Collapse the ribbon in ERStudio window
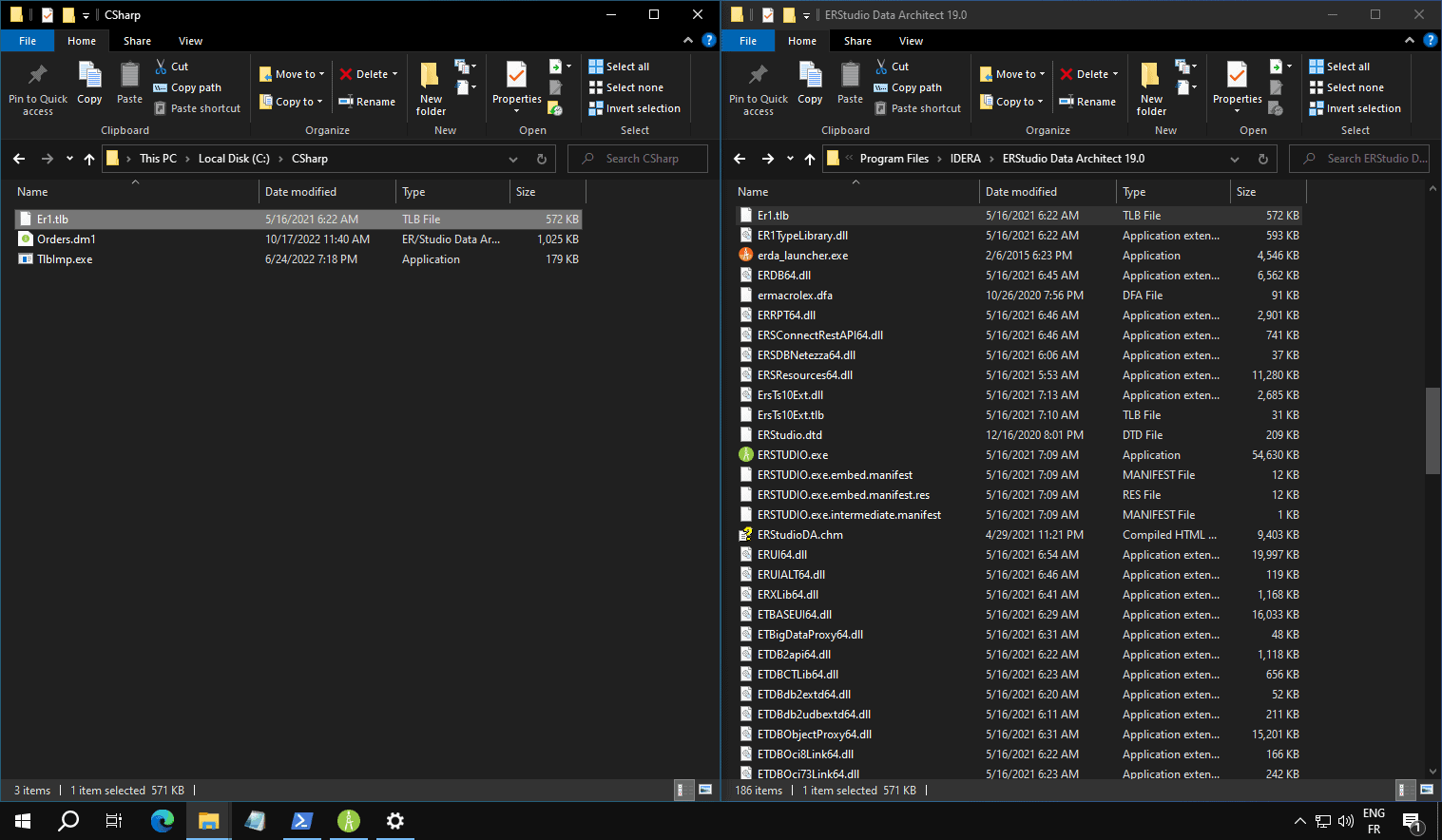The height and width of the screenshot is (840, 1442). click(1409, 40)
